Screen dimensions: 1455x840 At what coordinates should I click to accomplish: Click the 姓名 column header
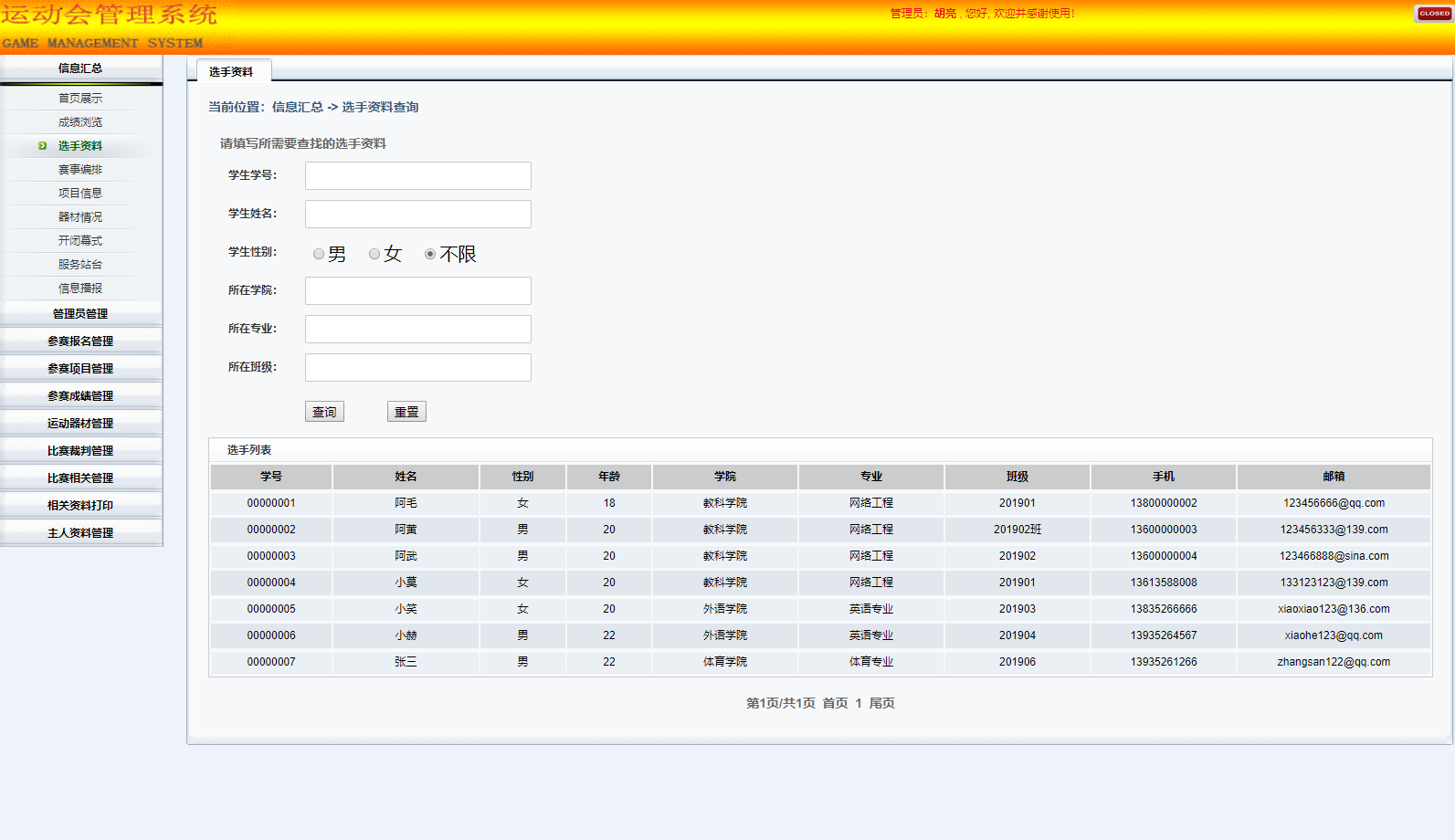406,477
